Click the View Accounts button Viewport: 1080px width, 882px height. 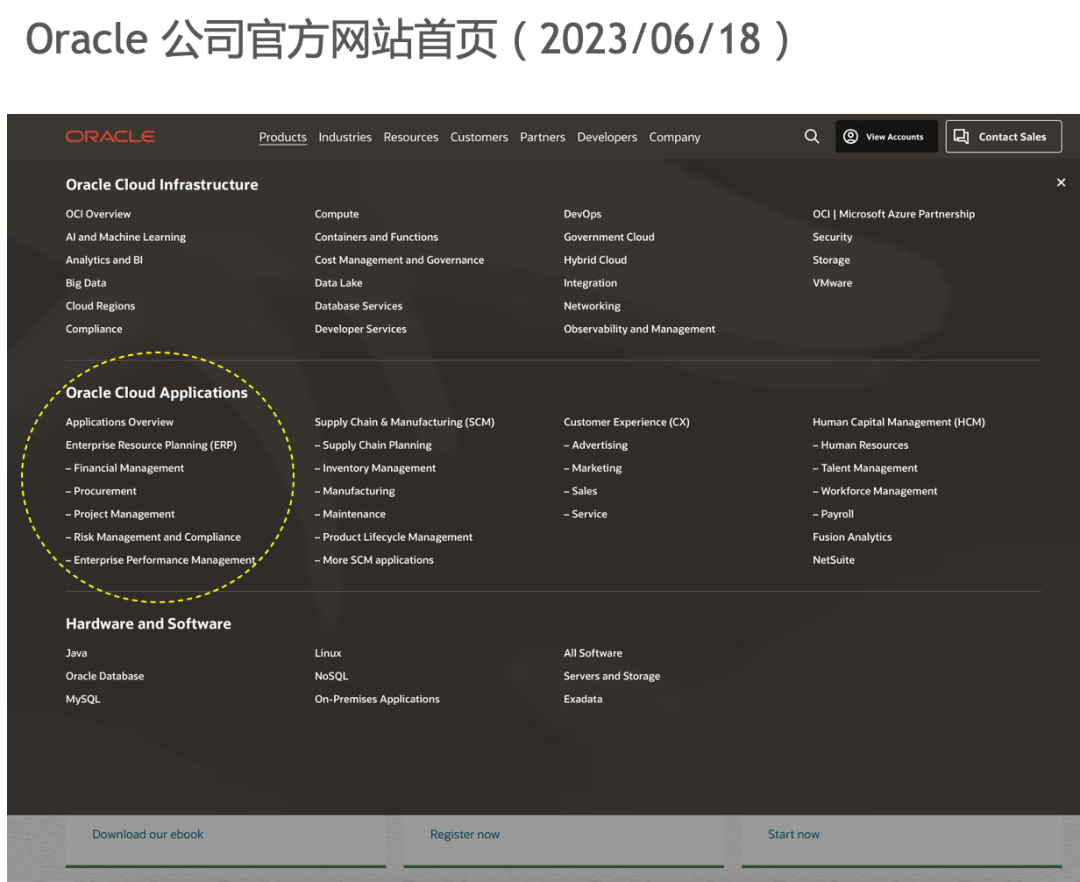[886, 136]
